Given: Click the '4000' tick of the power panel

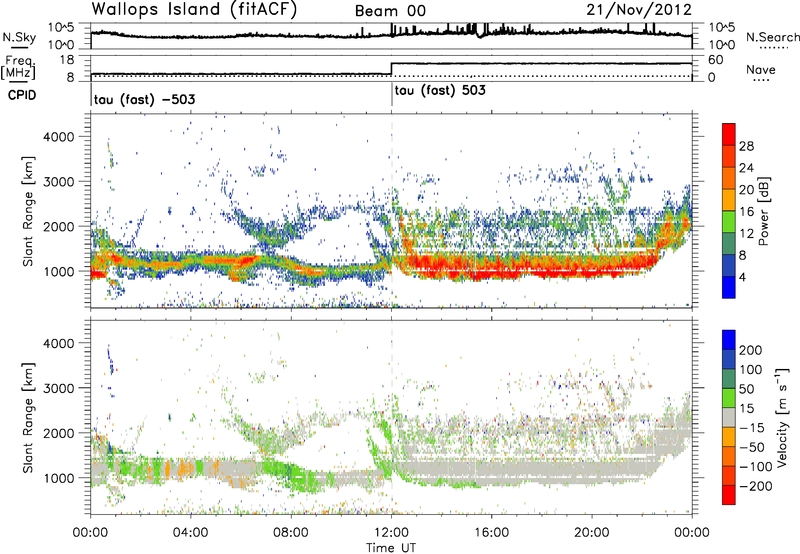Looking at the screenshot, I should click(x=58, y=137).
